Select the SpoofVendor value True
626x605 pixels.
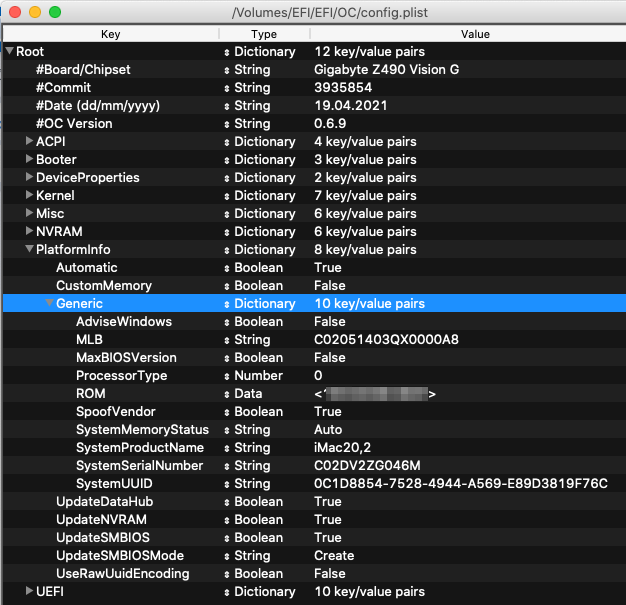328,412
